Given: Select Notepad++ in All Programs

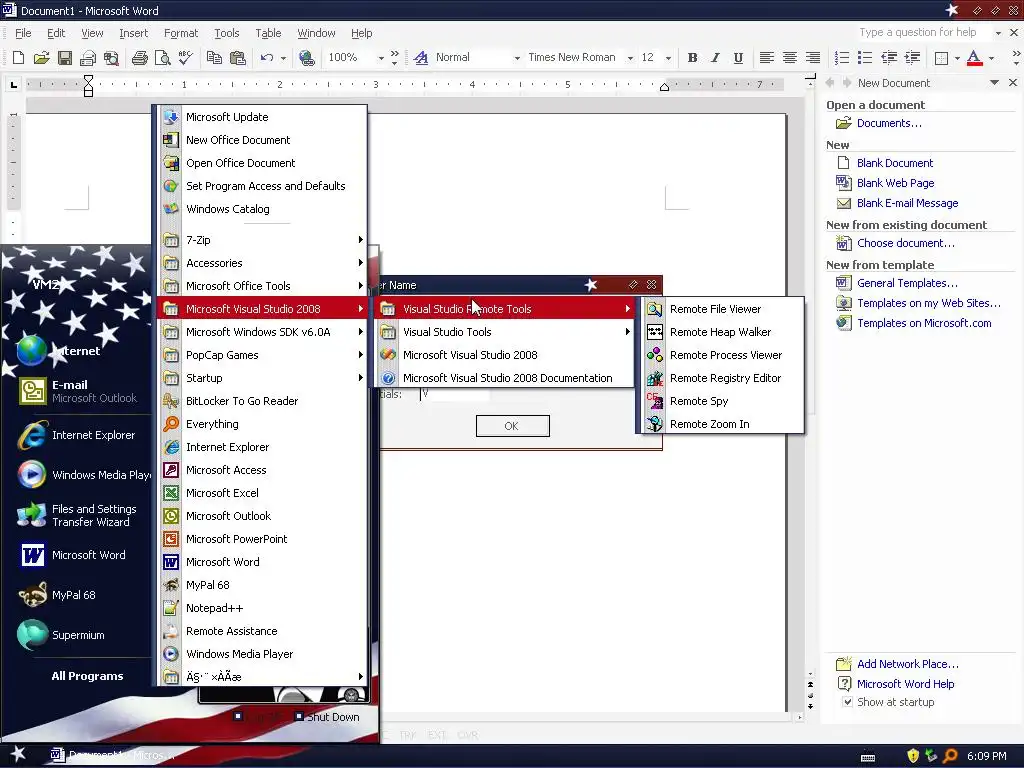Looking at the screenshot, I should [263, 608].
